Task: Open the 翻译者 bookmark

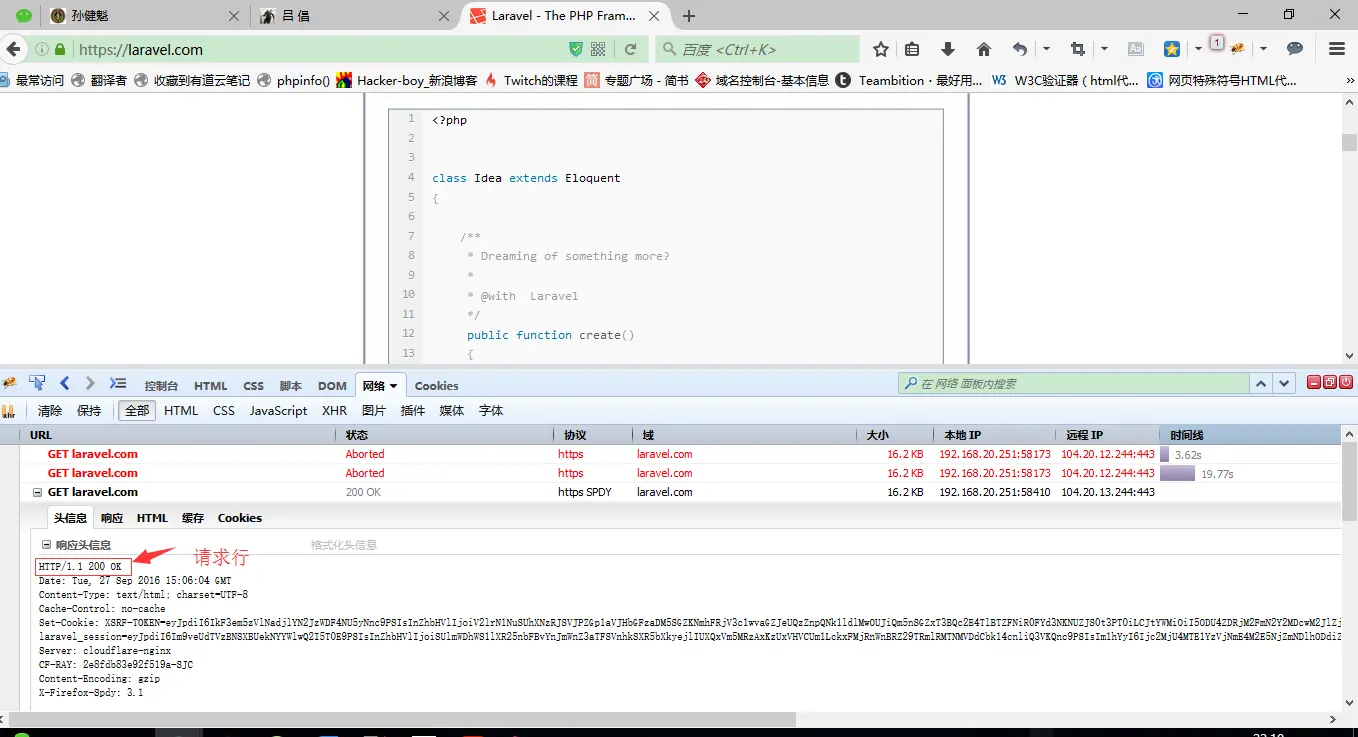Action: (99, 81)
